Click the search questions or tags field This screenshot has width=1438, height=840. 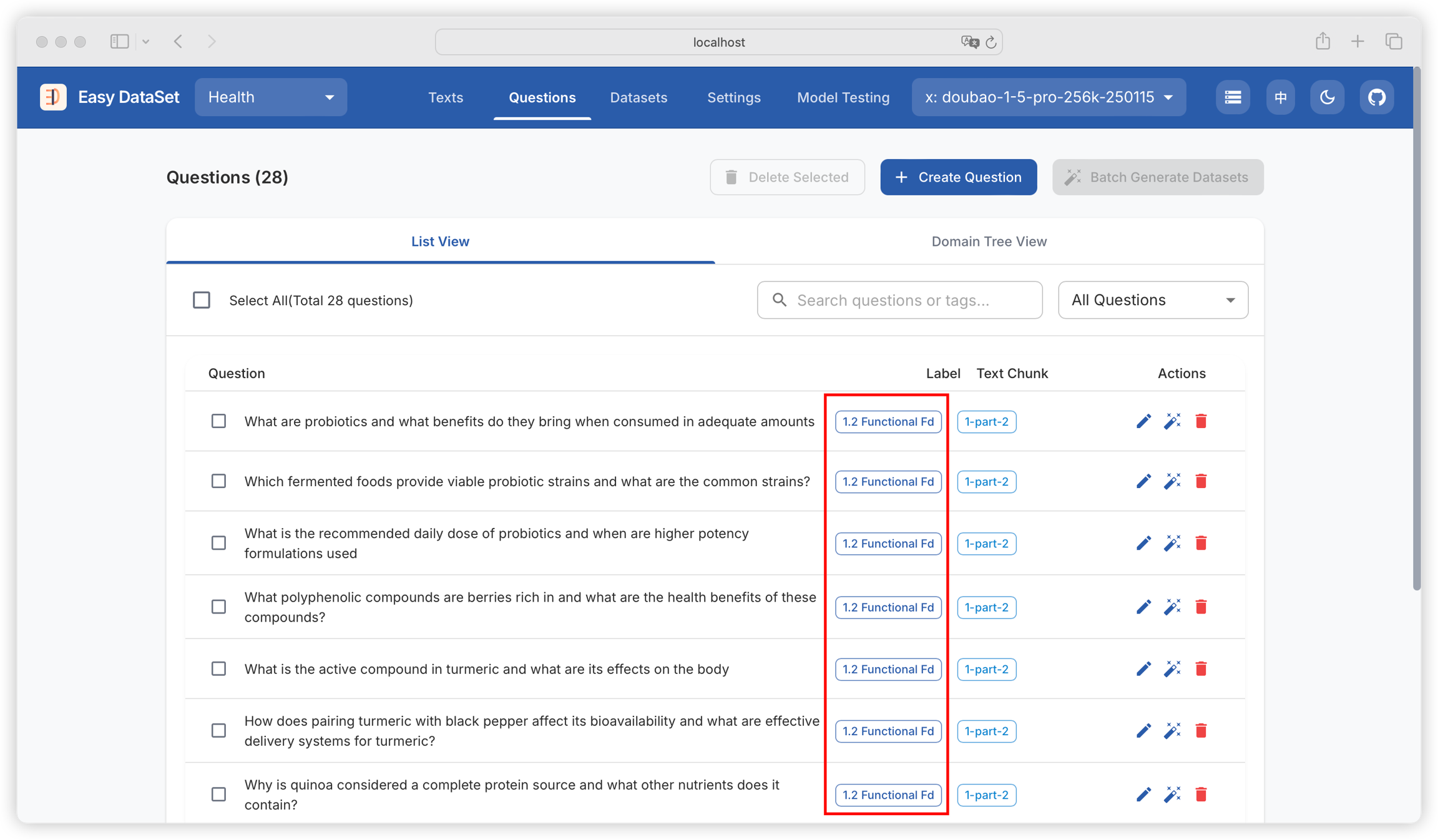899,300
